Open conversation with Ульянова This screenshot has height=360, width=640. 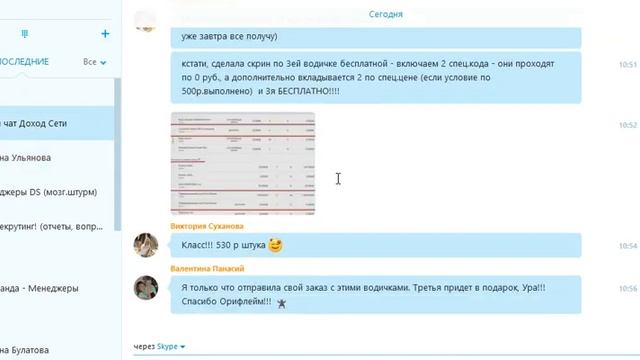tap(57, 158)
